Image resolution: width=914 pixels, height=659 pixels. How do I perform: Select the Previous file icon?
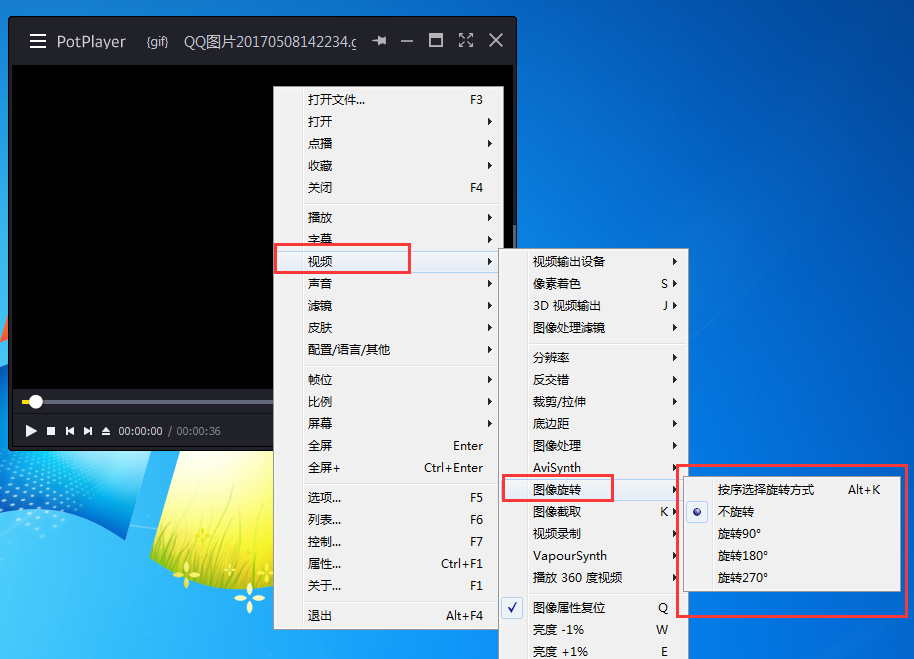point(70,431)
